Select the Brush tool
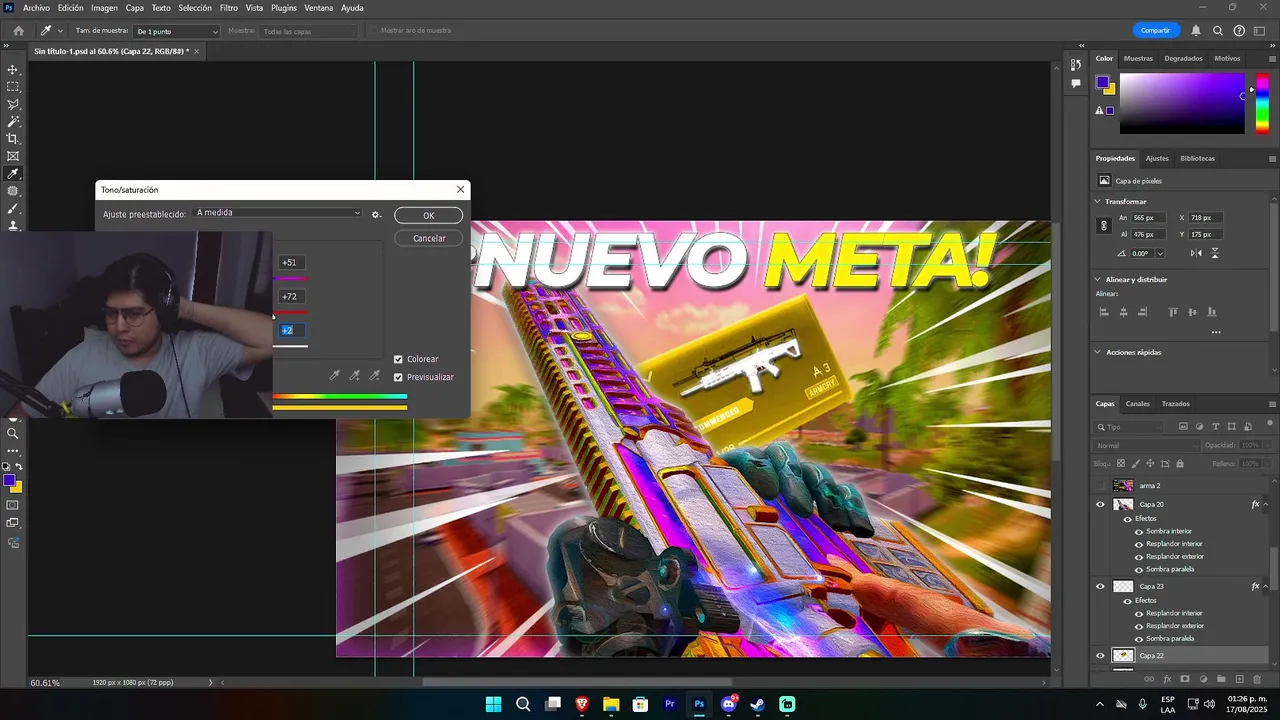This screenshot has height=720, width=1280. coord(13,208)
